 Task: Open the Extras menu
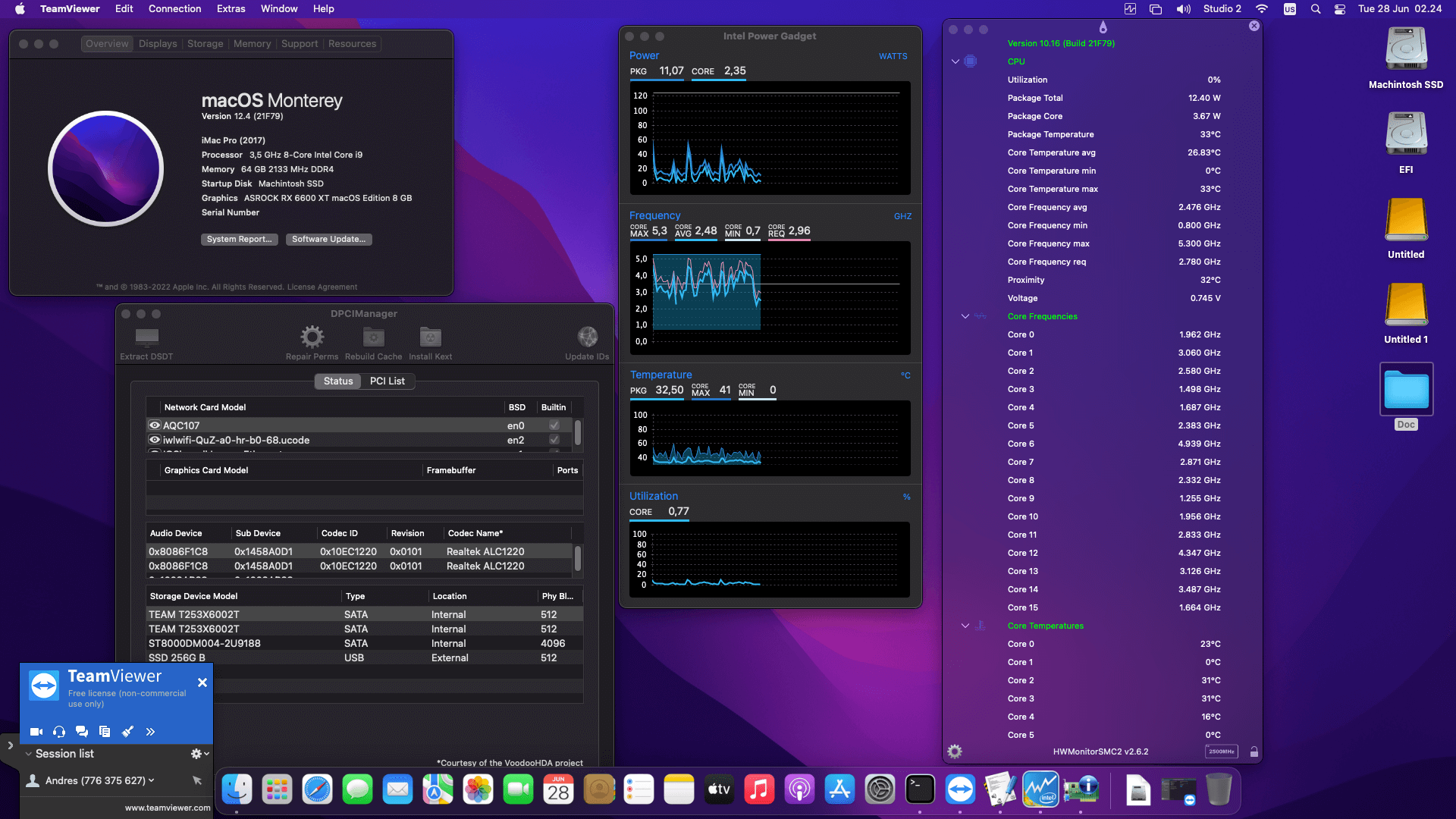[231, 9]
